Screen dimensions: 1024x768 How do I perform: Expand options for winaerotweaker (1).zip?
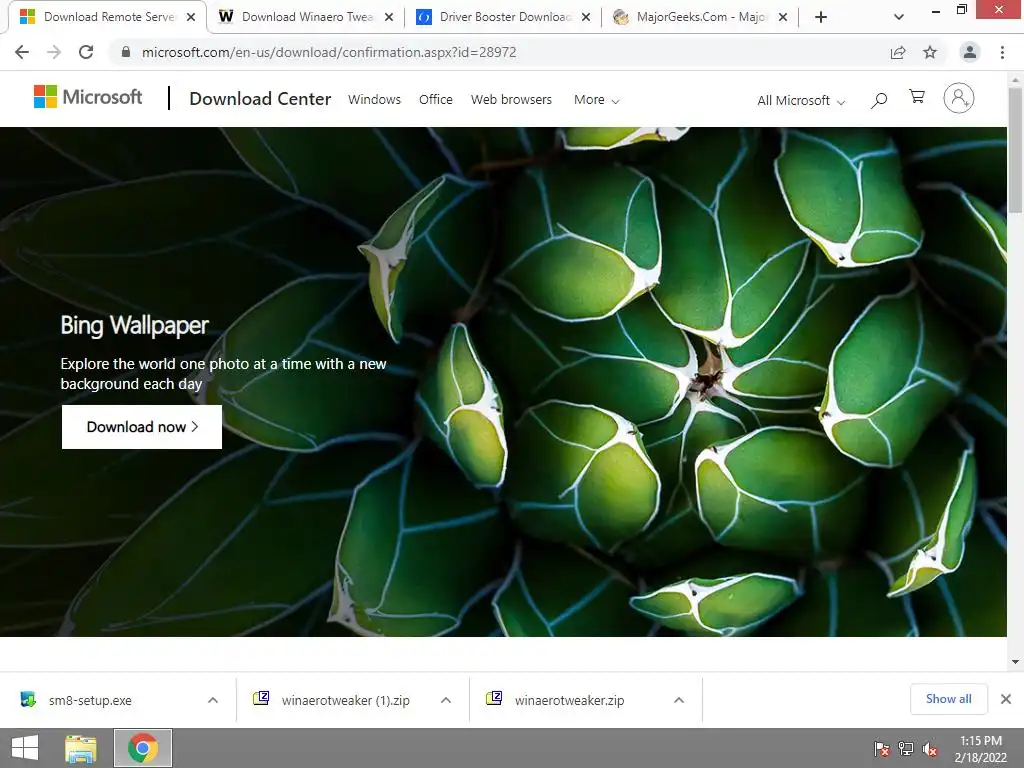click(x=446, y=700)
